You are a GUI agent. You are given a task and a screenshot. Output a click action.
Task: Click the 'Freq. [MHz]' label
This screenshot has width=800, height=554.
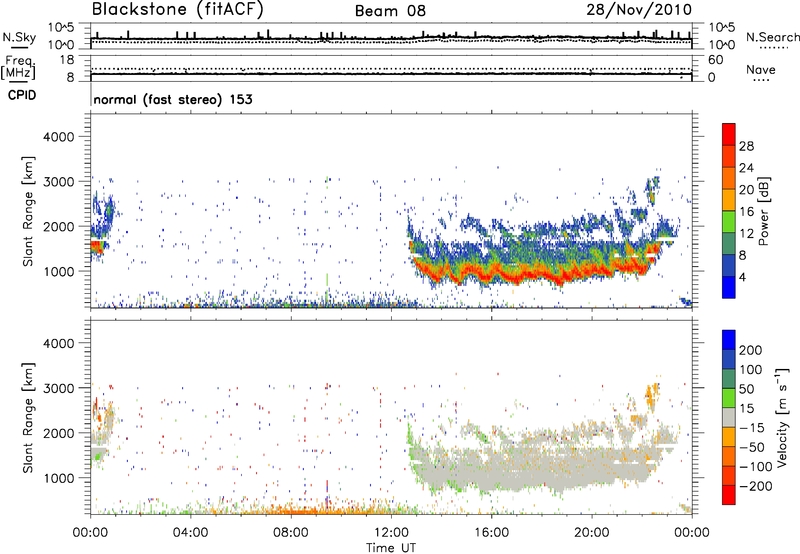[18, 68]
